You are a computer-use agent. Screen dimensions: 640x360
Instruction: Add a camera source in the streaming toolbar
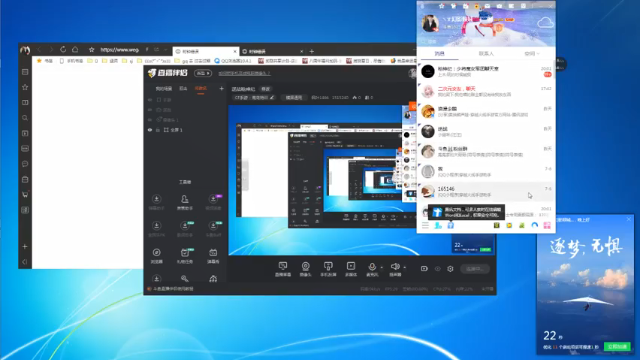click(x=305, y=269)
